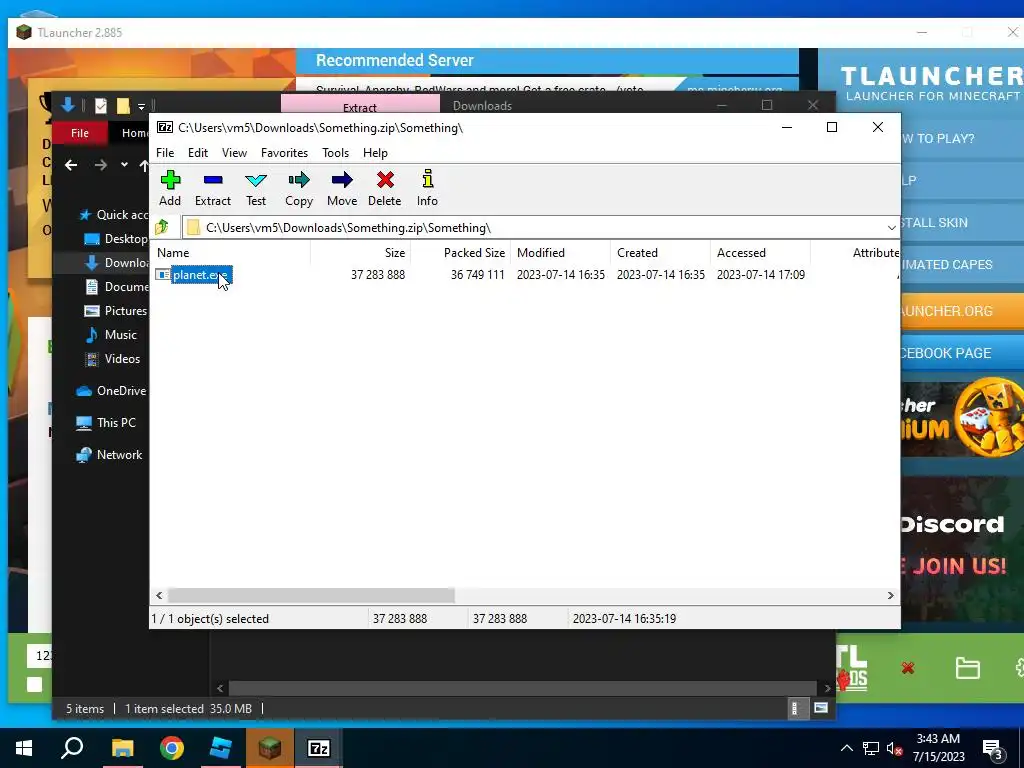This screenshot has width=1024, height=768.
Task: Sort by Accessed column header
Action: [760, 253]
